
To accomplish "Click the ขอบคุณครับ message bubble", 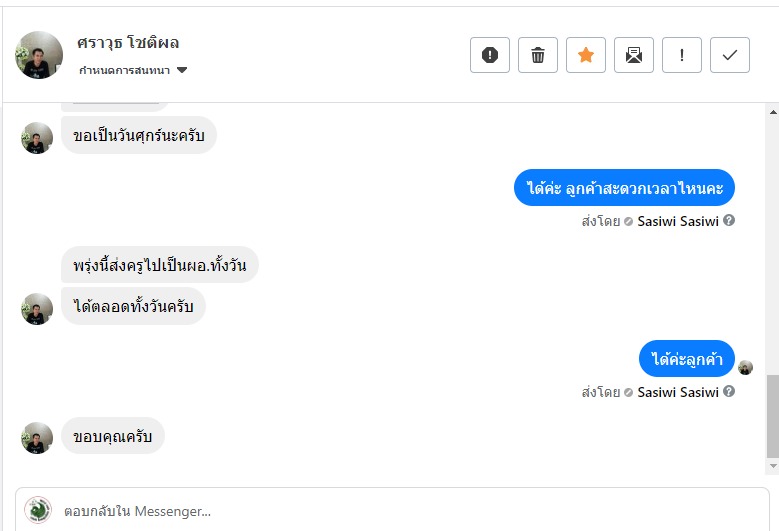I will tap(113, 436).
